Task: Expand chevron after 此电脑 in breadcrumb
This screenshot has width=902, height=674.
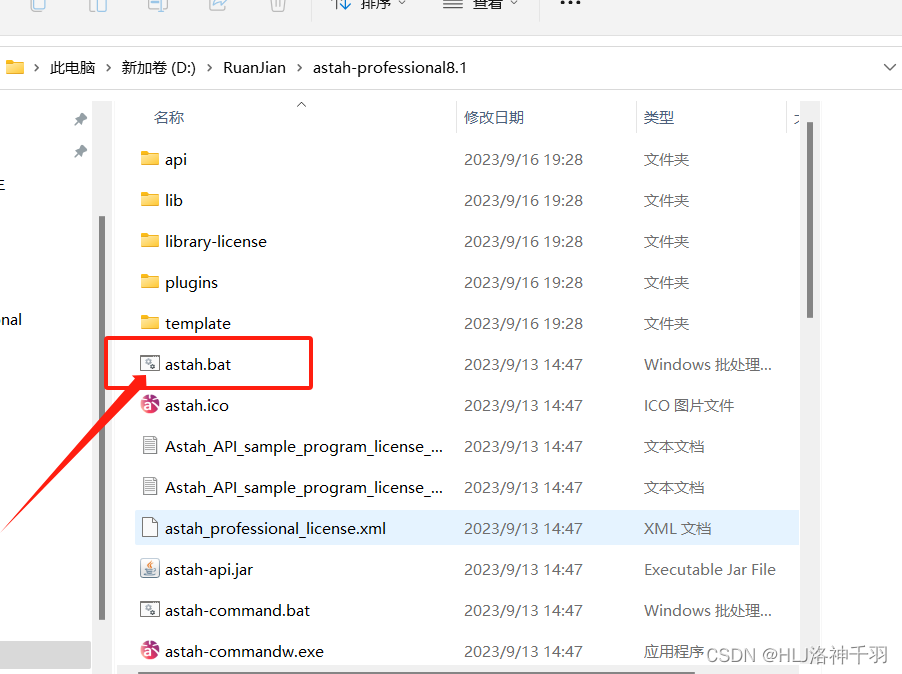Action: click(108, 68)
